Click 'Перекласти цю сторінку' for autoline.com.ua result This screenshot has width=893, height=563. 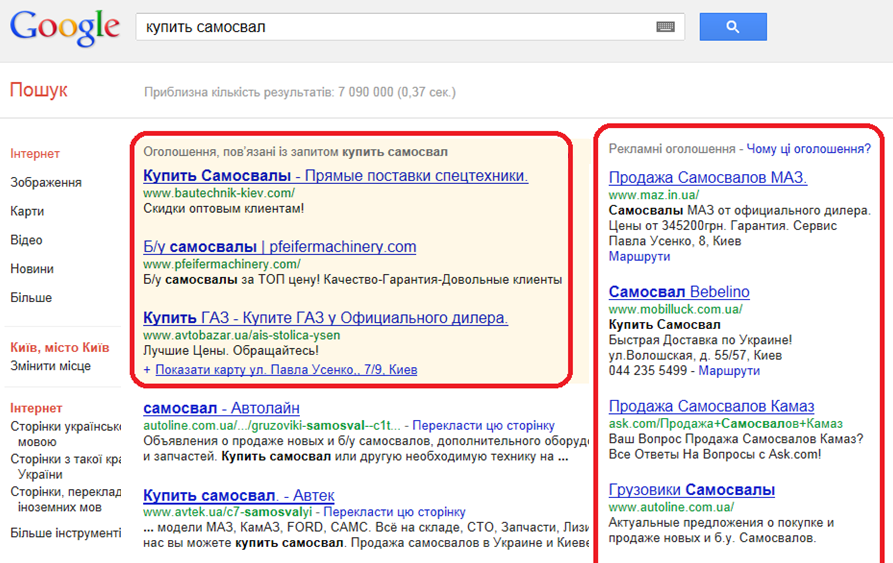point(483,426)
